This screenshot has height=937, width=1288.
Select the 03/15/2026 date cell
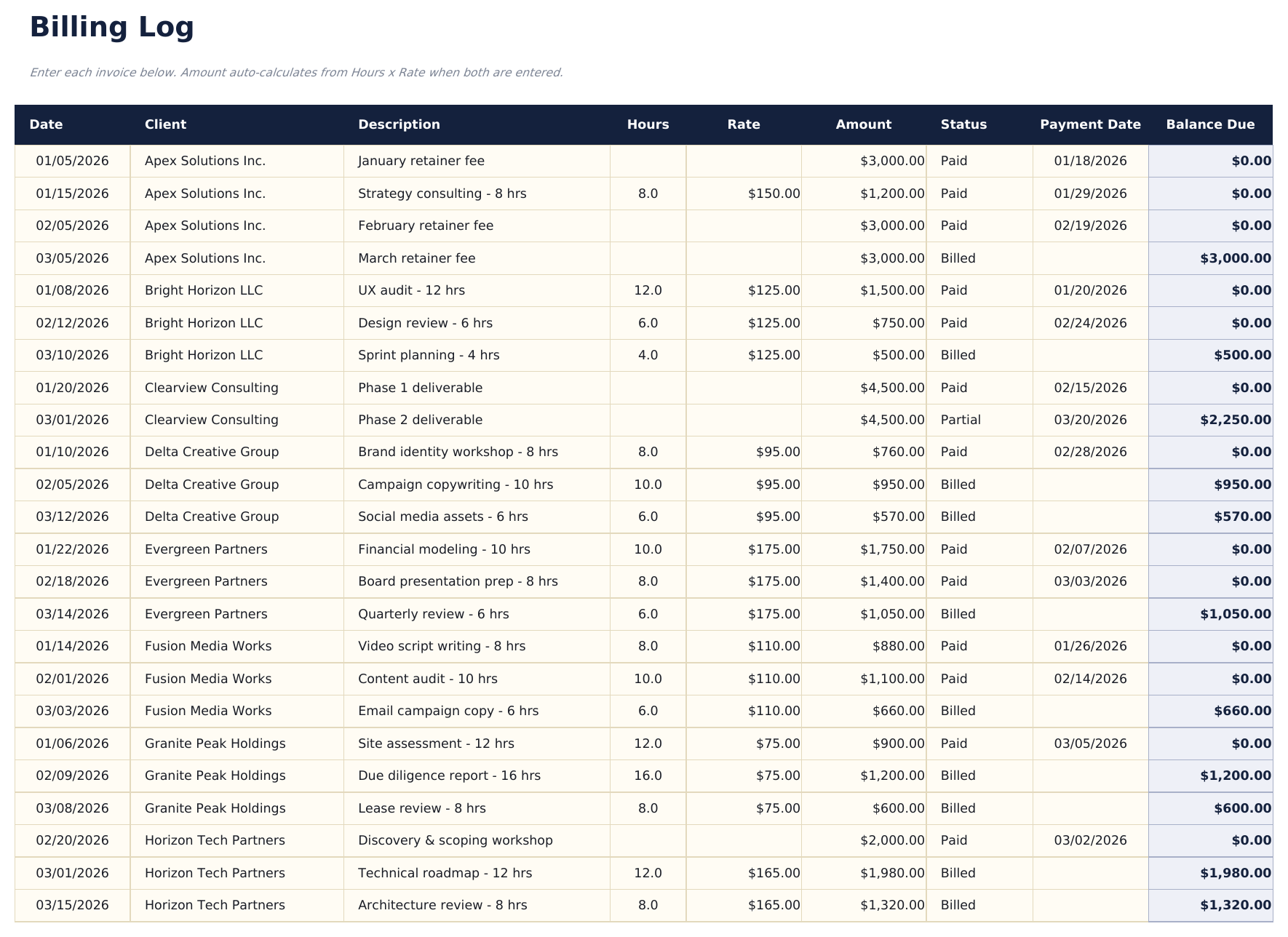click(x=72, y=904)
